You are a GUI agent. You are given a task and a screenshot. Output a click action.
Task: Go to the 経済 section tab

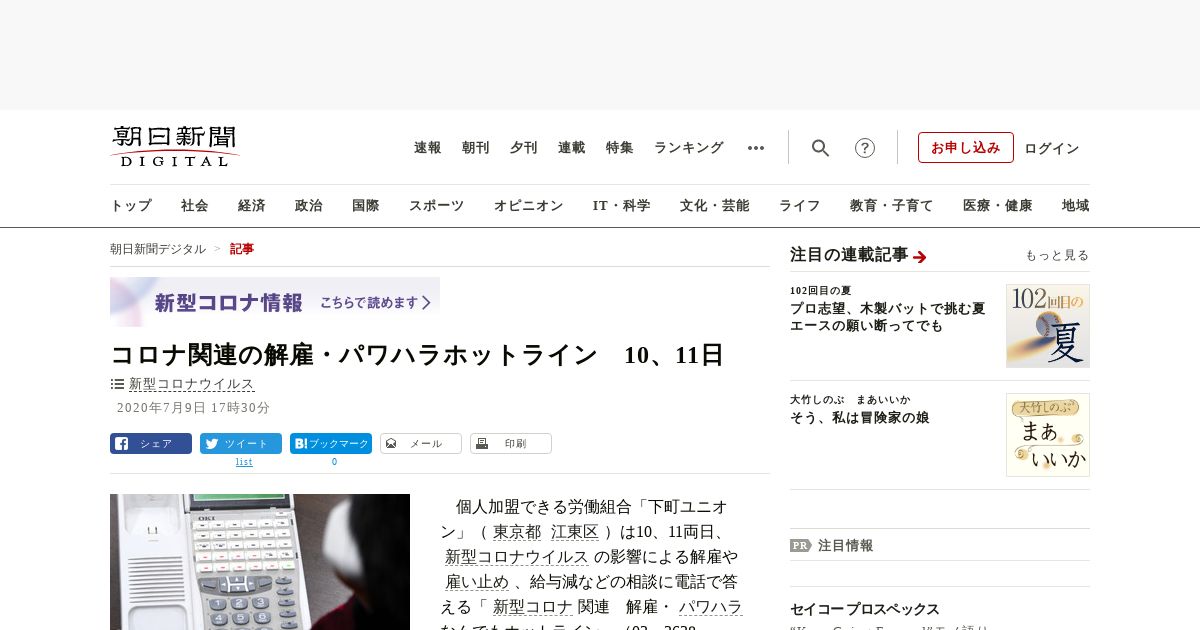click(x=252, y=206)
